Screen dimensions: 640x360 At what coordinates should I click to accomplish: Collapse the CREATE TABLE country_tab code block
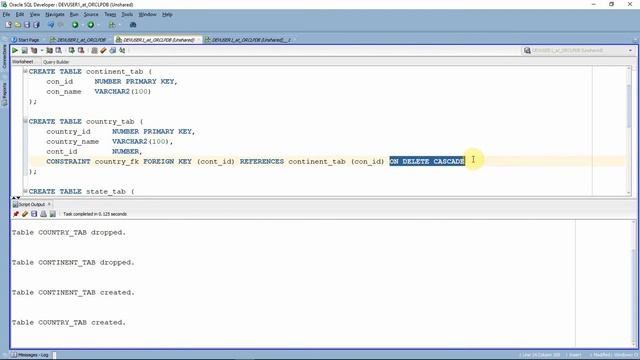[x=25, y=121]
